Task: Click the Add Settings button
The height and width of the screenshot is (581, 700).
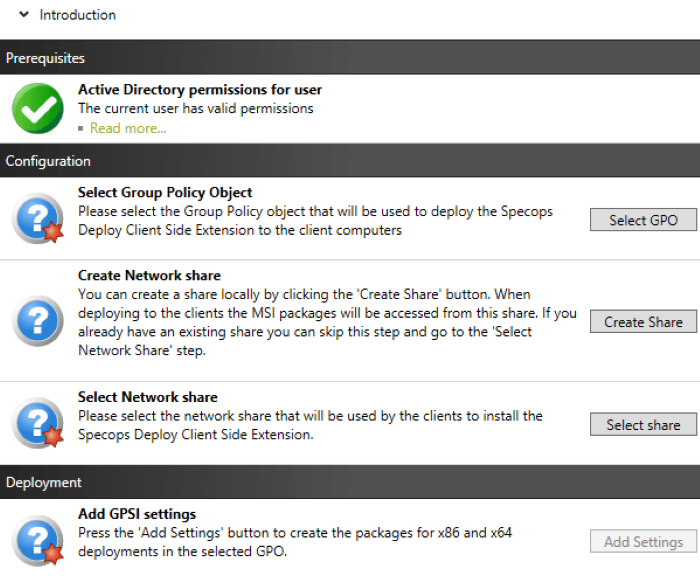Action: click(643, 541)
